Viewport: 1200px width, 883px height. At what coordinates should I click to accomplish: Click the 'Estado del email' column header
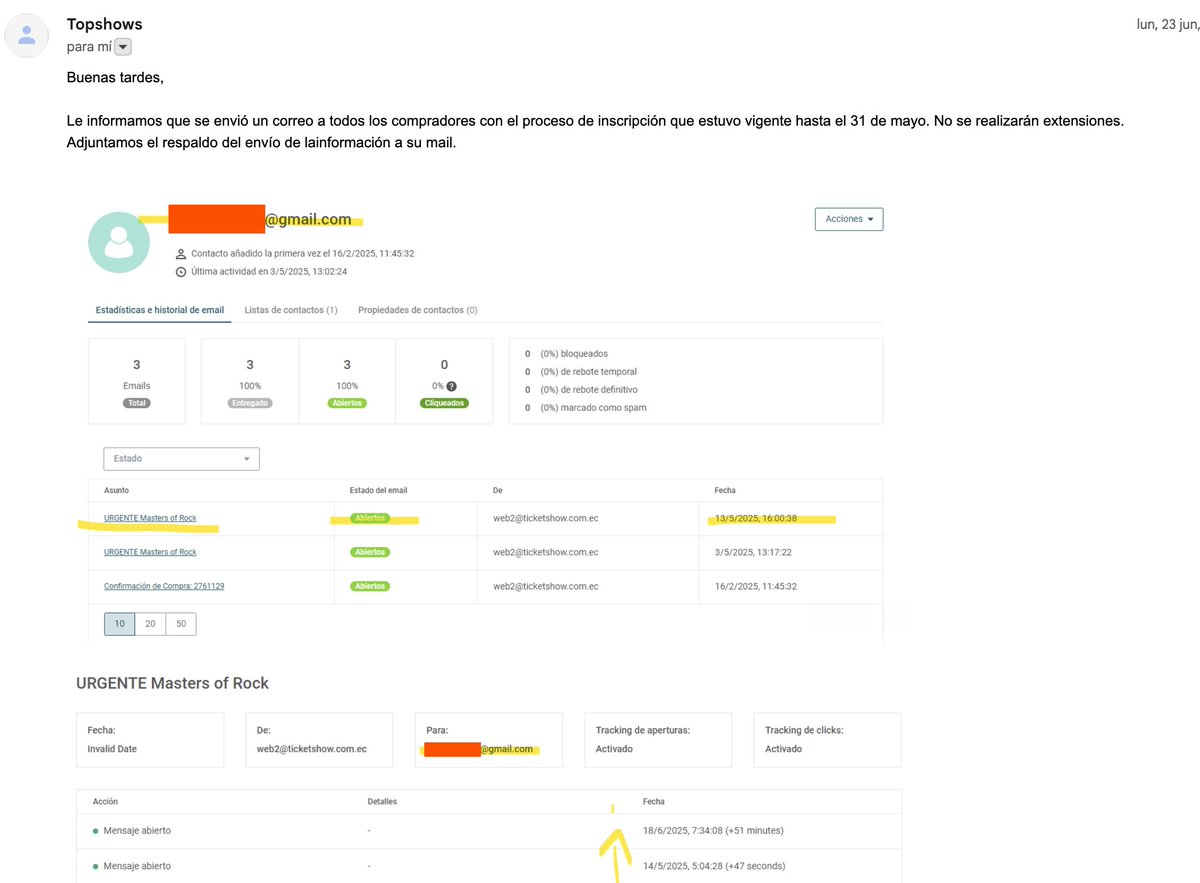tap(378, 490)
